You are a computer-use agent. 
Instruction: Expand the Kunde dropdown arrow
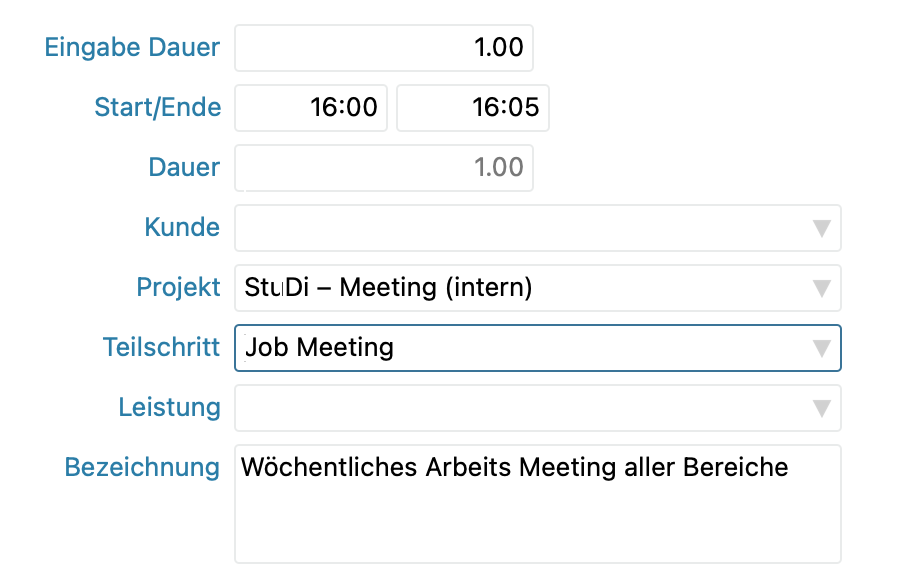[x=821, y=228]
